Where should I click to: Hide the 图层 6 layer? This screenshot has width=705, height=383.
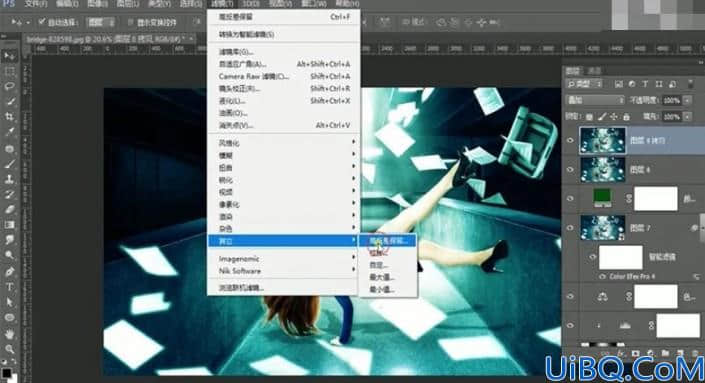(x=570, y=169)
